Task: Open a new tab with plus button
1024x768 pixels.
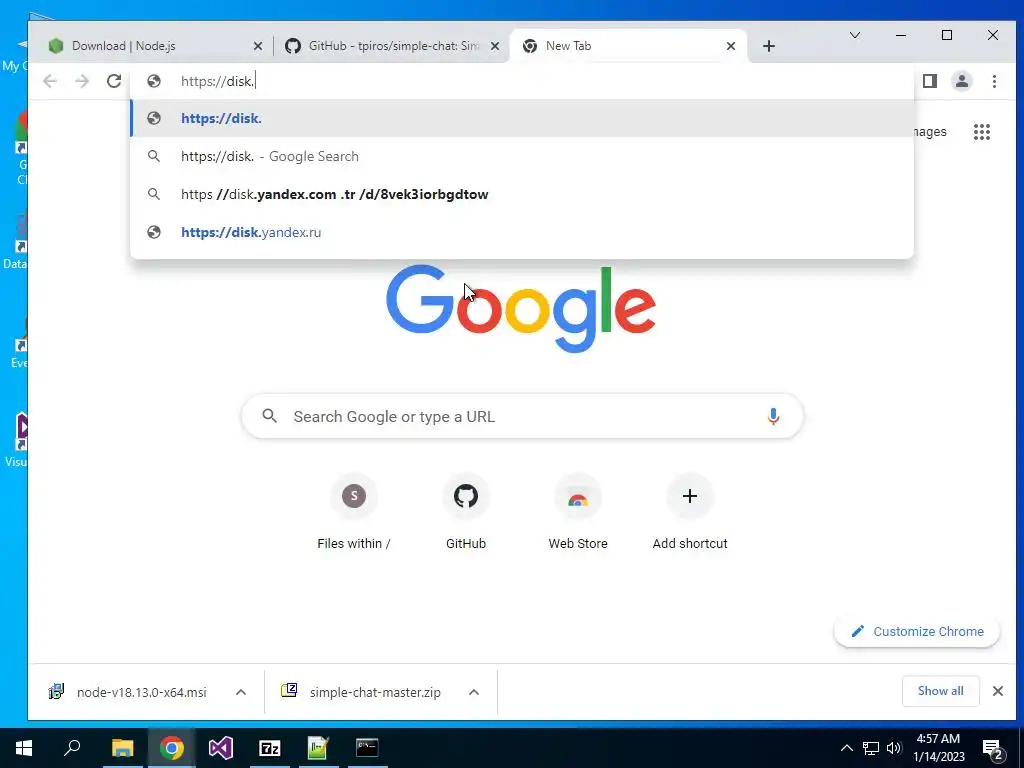Action: click(x=769, y=46)
